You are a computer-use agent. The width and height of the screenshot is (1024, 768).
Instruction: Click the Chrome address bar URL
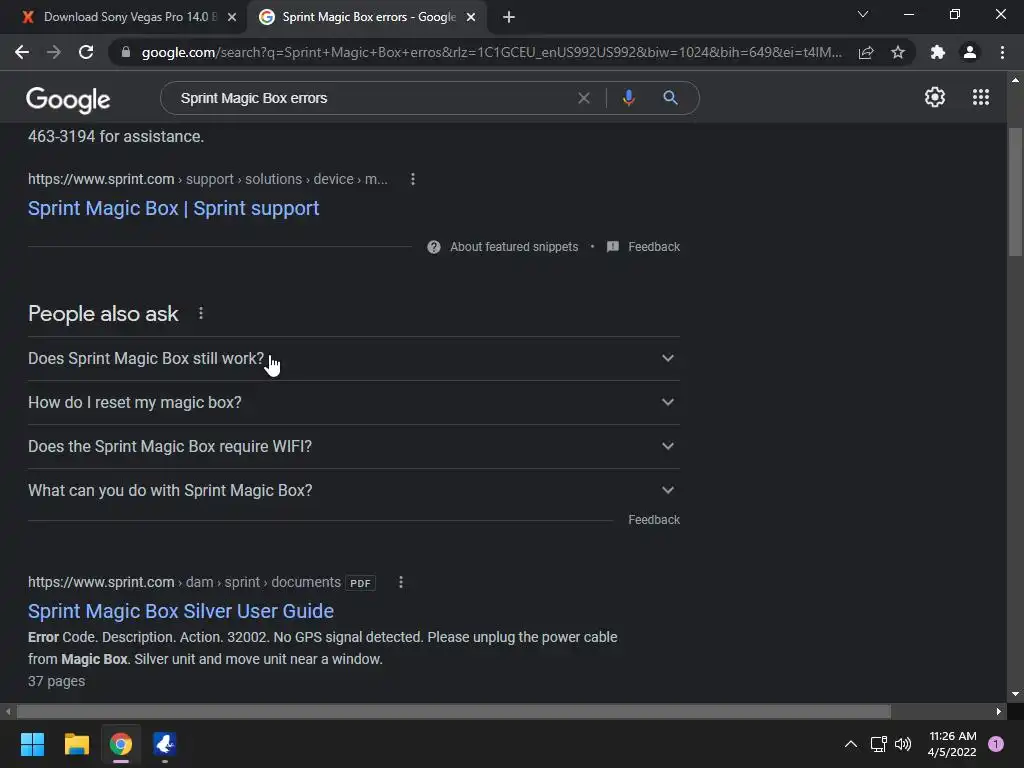(491, 52)
